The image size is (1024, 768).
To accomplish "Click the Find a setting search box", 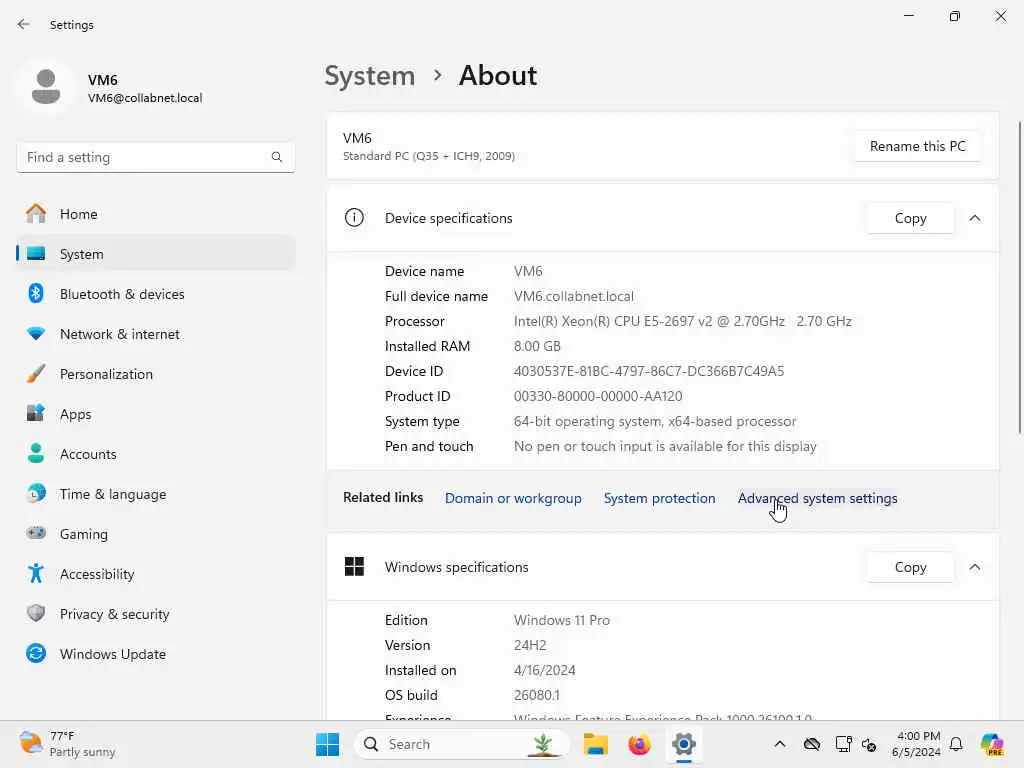I will [155, 157].
